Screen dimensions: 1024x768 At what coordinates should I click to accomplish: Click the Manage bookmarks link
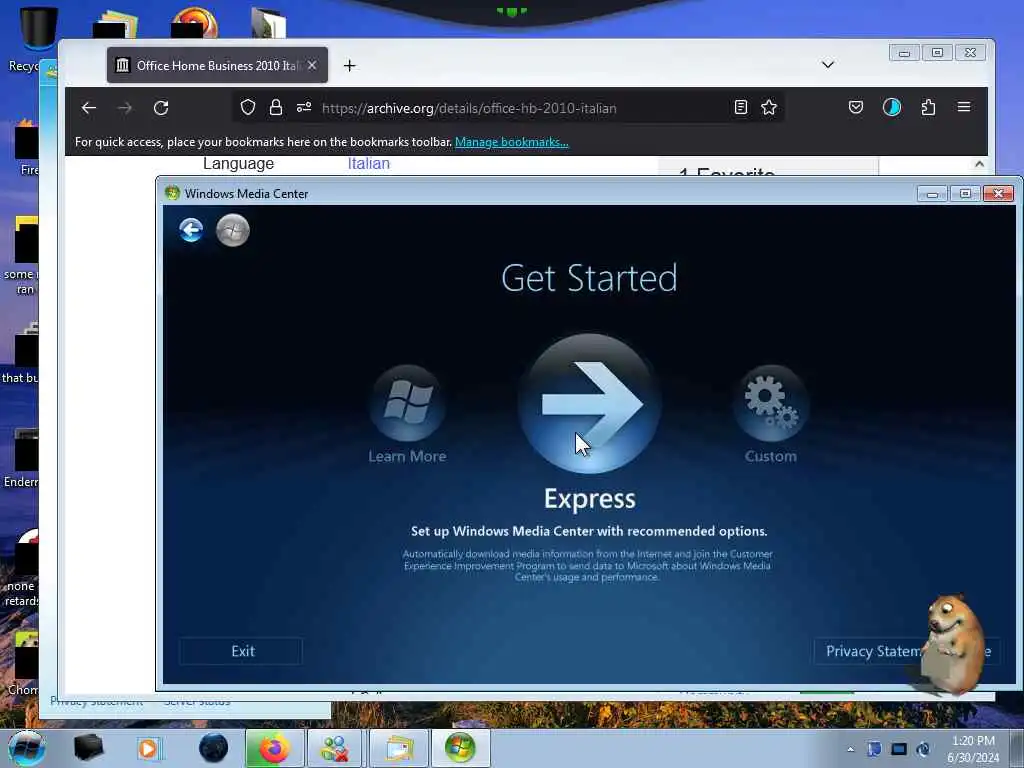[x=511, y=142]
